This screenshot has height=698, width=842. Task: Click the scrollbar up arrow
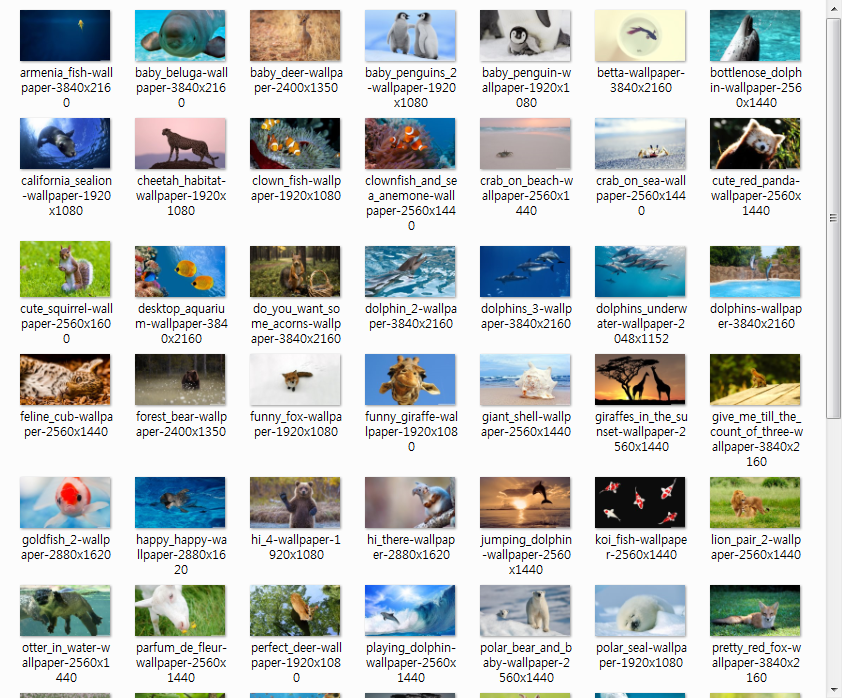click(x=833, y=9)
